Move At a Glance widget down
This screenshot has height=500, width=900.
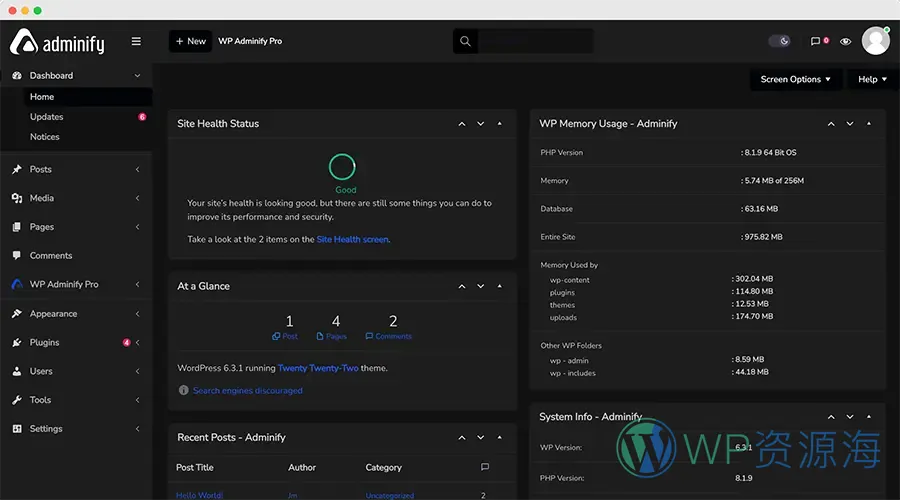tap(480, 286)
